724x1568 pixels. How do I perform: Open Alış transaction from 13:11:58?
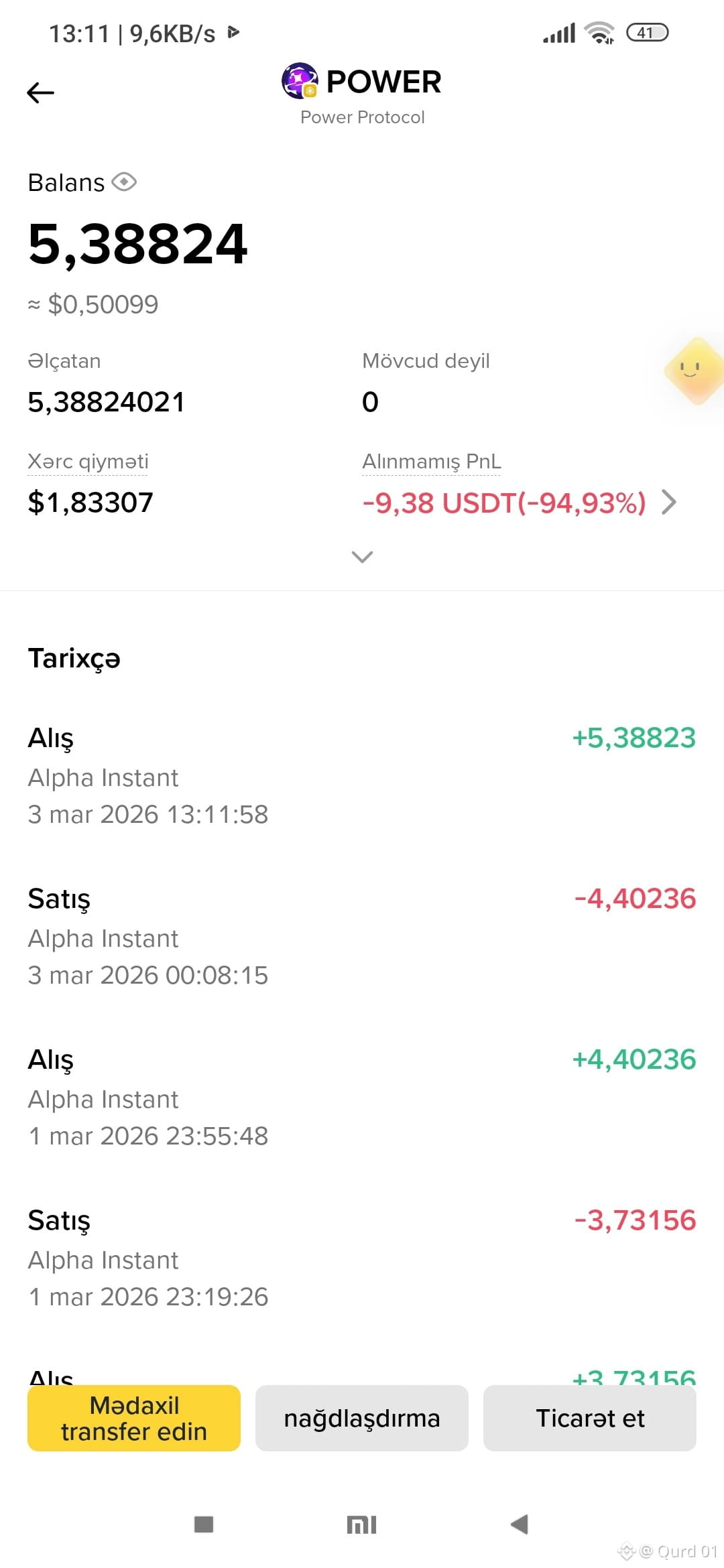tap(362, 776)
